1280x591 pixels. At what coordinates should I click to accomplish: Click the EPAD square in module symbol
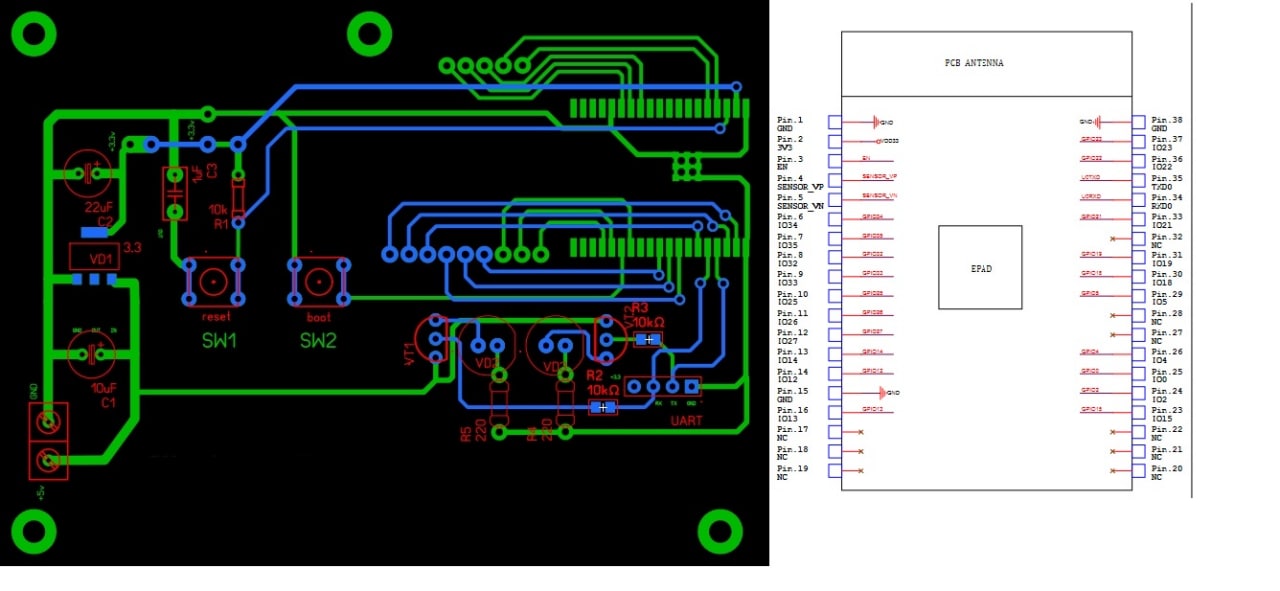click(980, 267)
